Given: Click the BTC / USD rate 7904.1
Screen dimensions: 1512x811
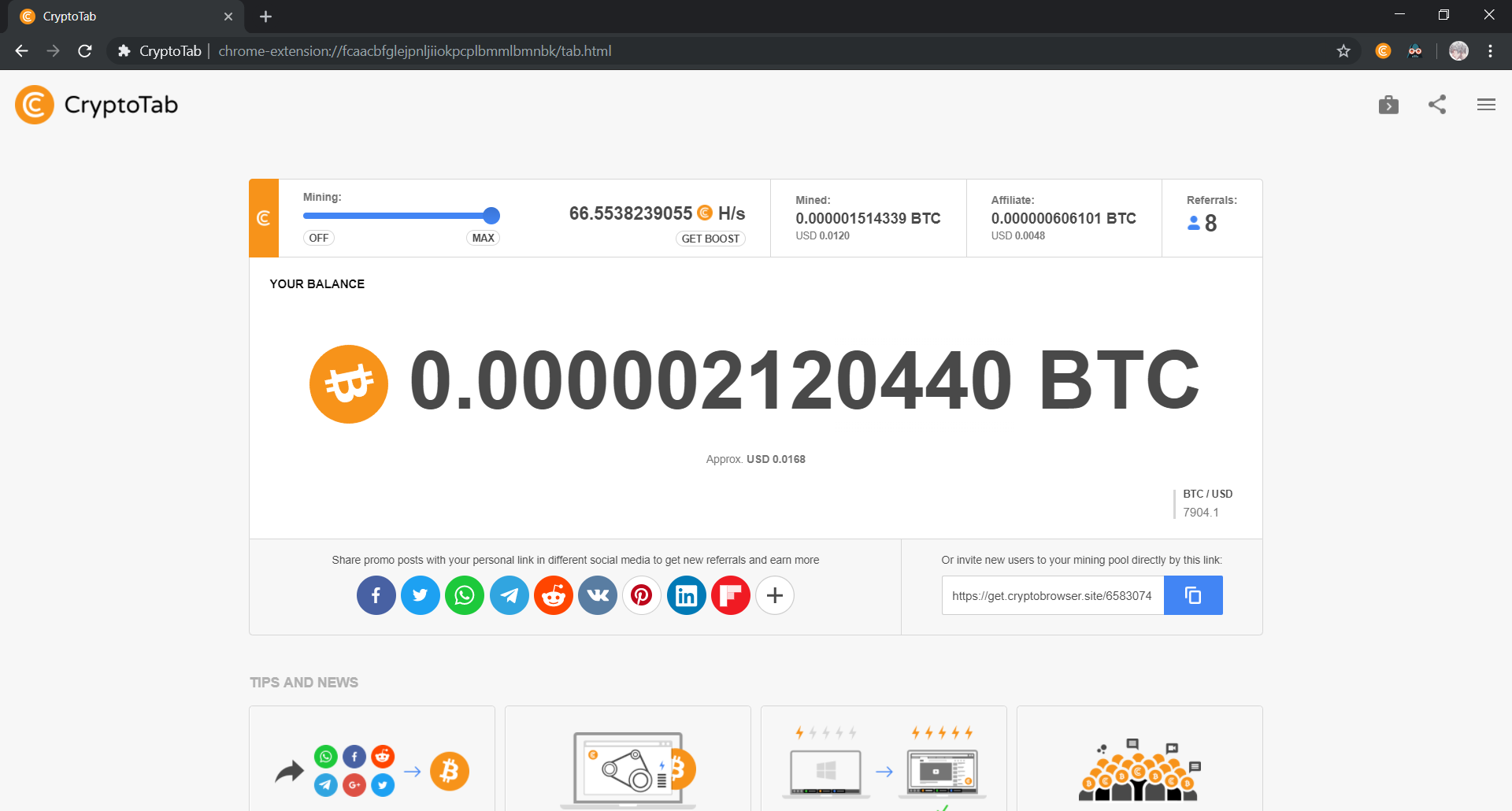Looking at the screenshot, I should point(1201,513).
